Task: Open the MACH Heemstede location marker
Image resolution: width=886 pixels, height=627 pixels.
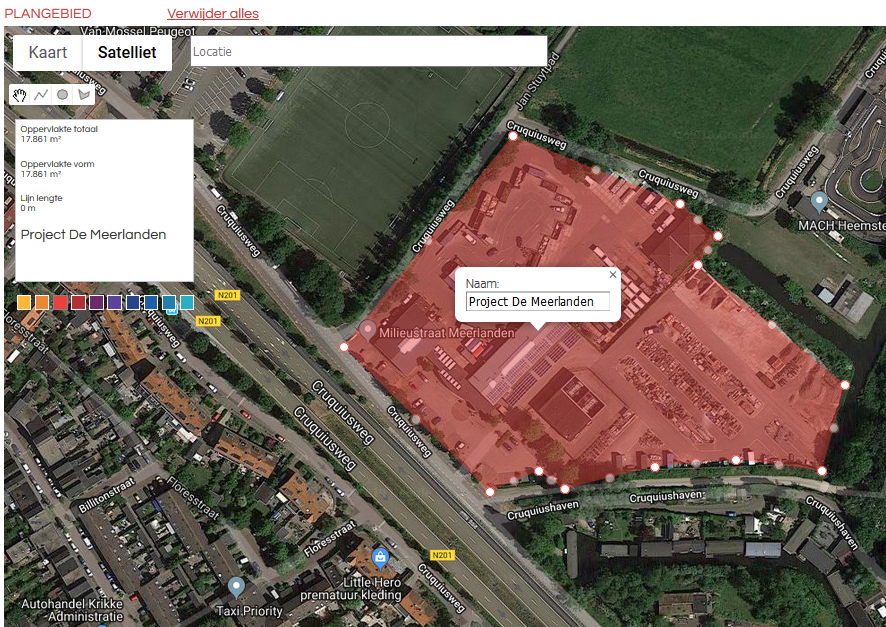Action: 819,202
